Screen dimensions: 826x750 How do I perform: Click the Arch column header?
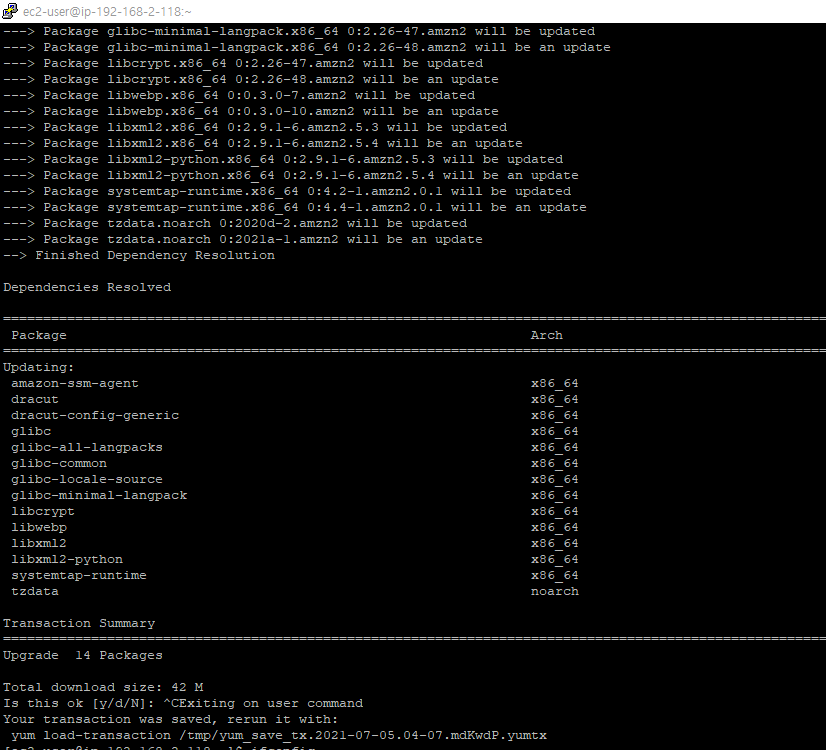tap(546, 335)
